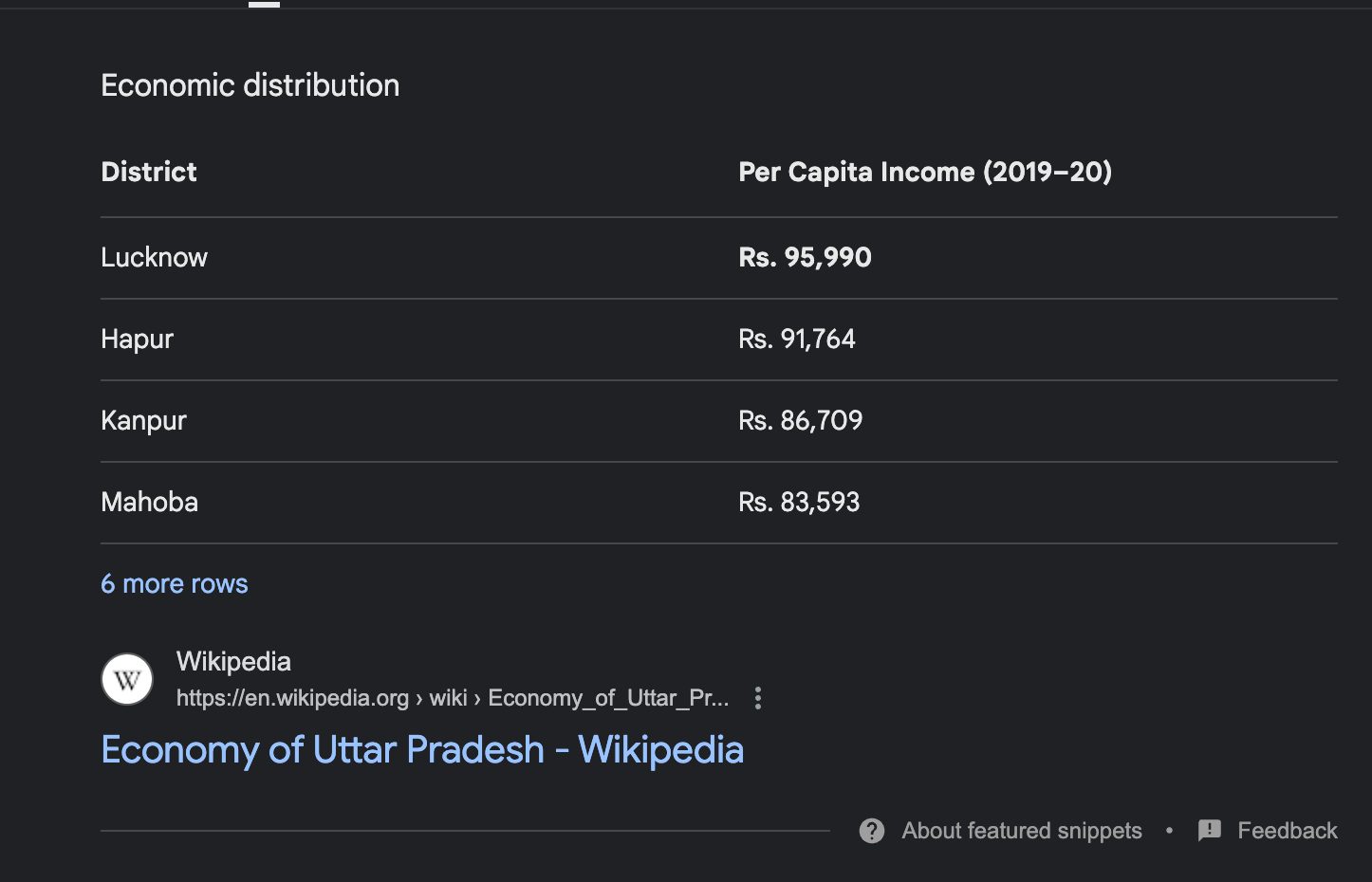
Task: Click the question mark help icon
Action: pos(872,831)
